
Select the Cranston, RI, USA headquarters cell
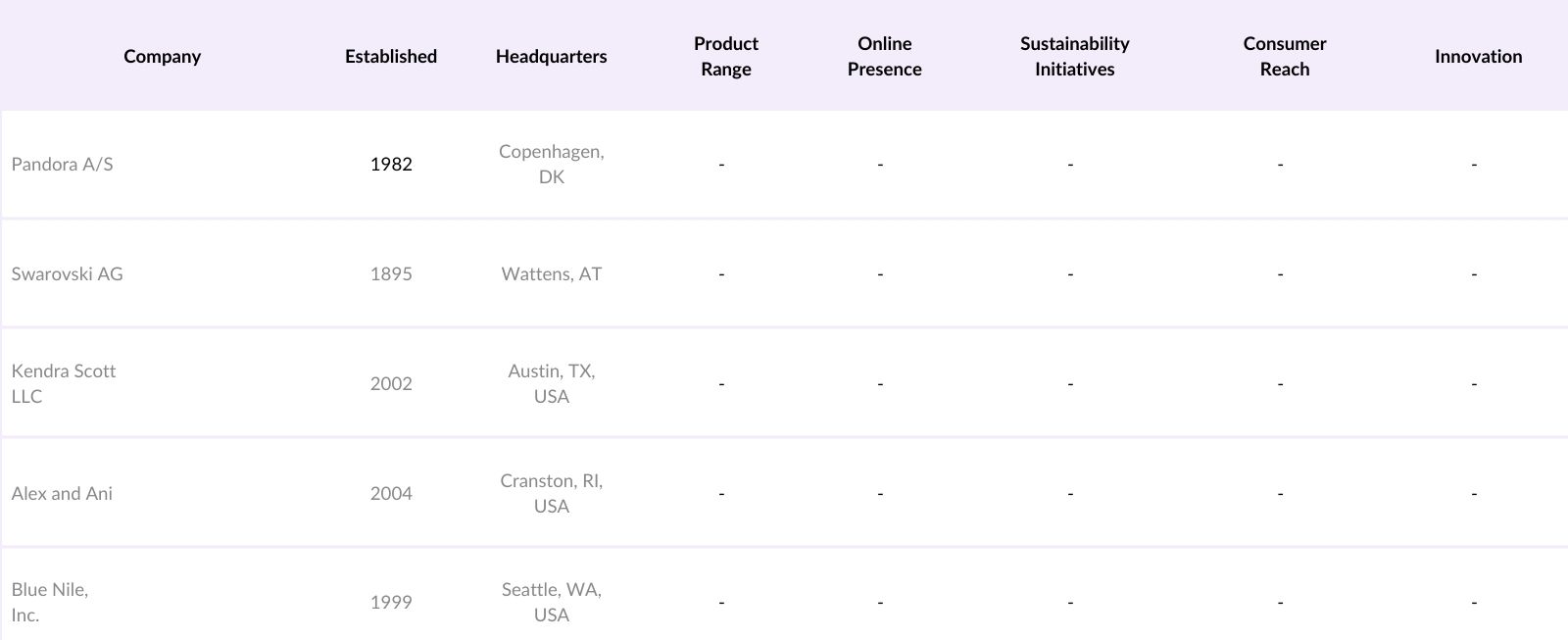(551, 494)
